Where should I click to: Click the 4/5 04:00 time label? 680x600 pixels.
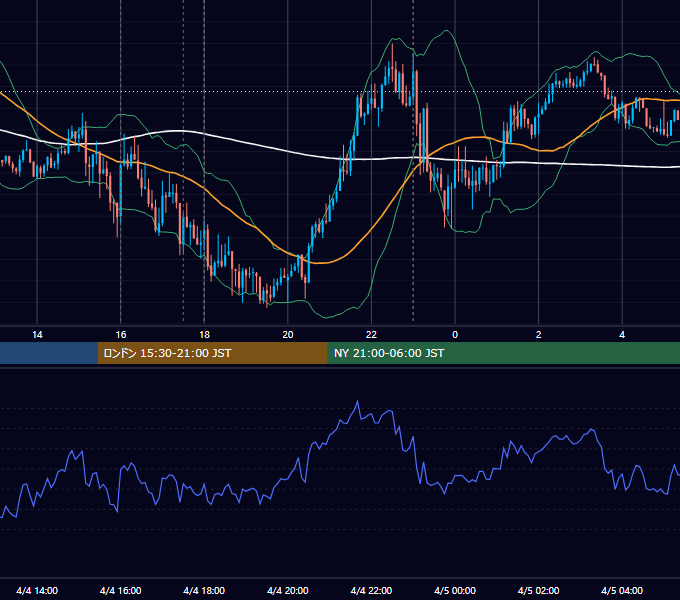tap(622, 591)
